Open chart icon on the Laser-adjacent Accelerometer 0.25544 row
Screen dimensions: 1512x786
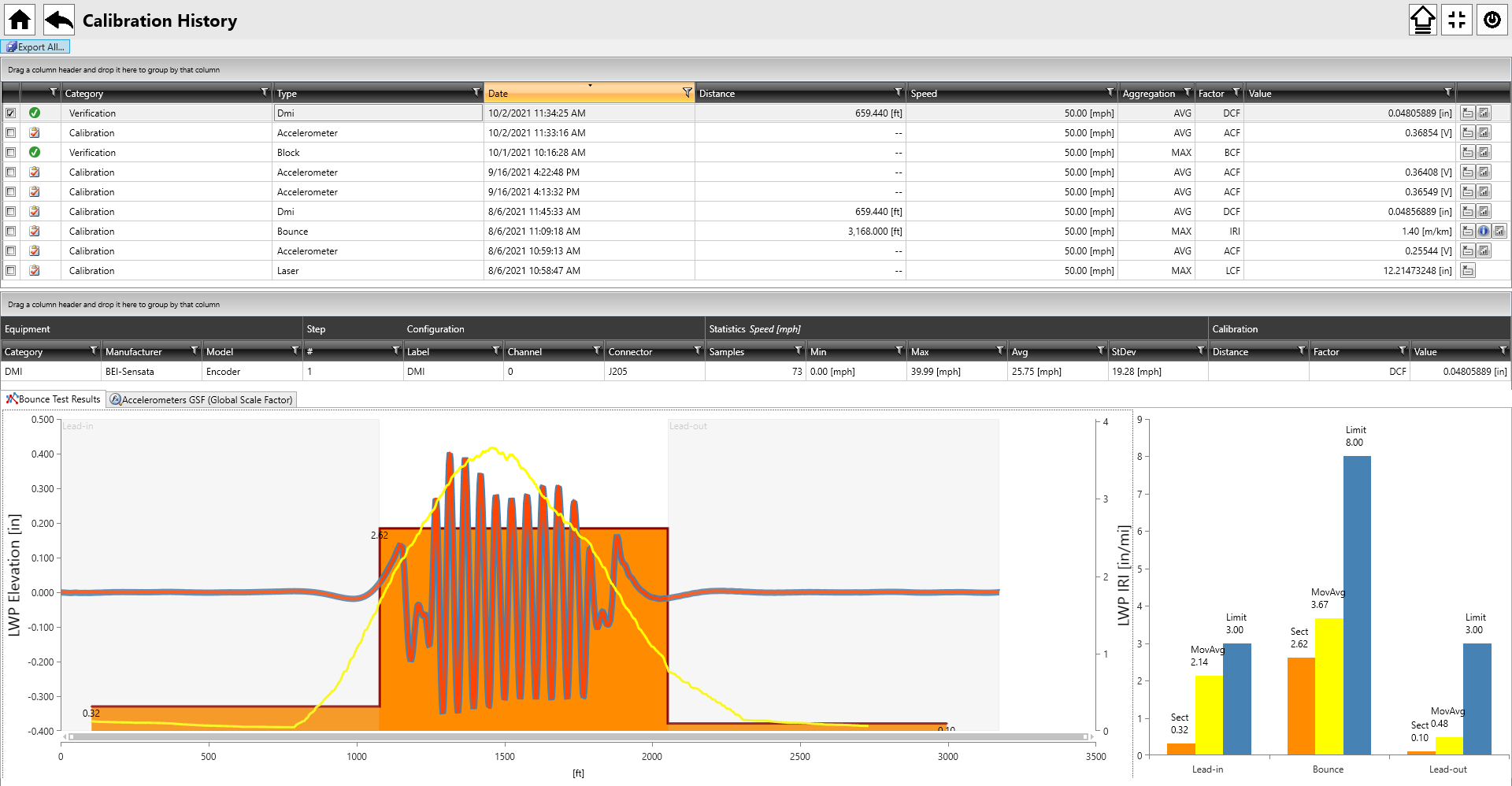(x=1484, y=251)
